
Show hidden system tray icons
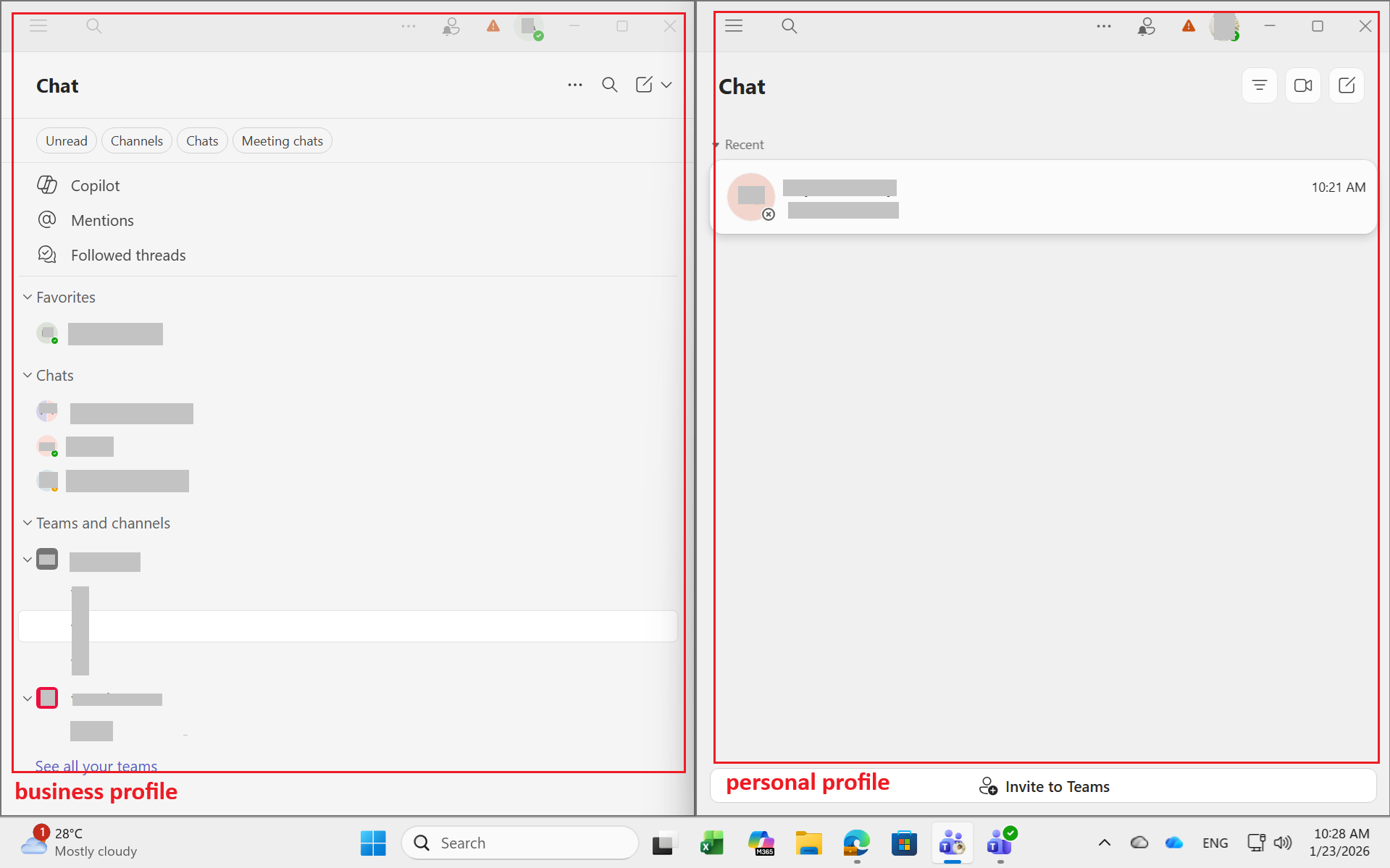1105,843
